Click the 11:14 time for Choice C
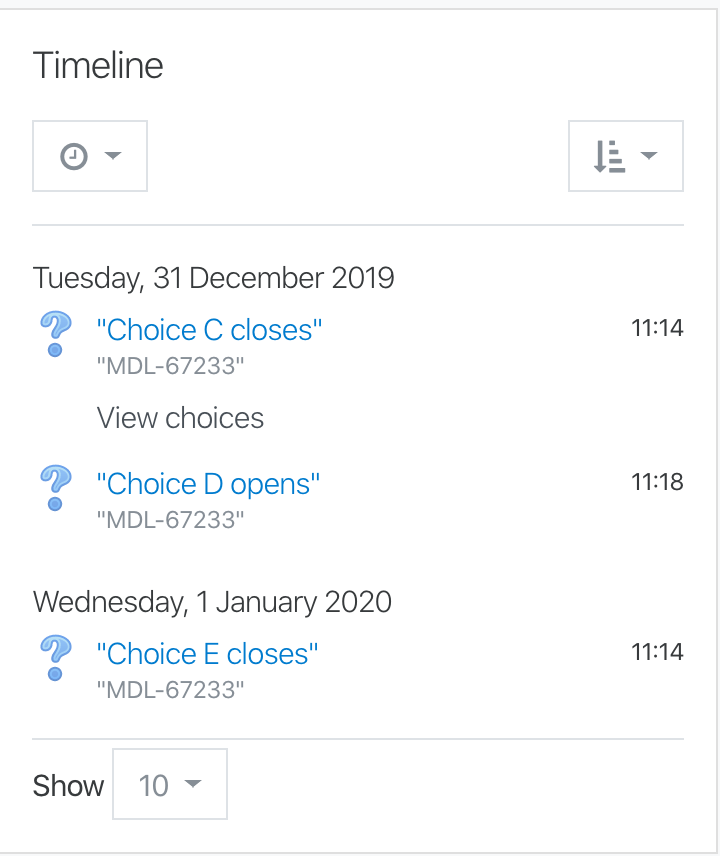Image resolution: width=720 pixels, height=856 pixels. tap(657, 328)
